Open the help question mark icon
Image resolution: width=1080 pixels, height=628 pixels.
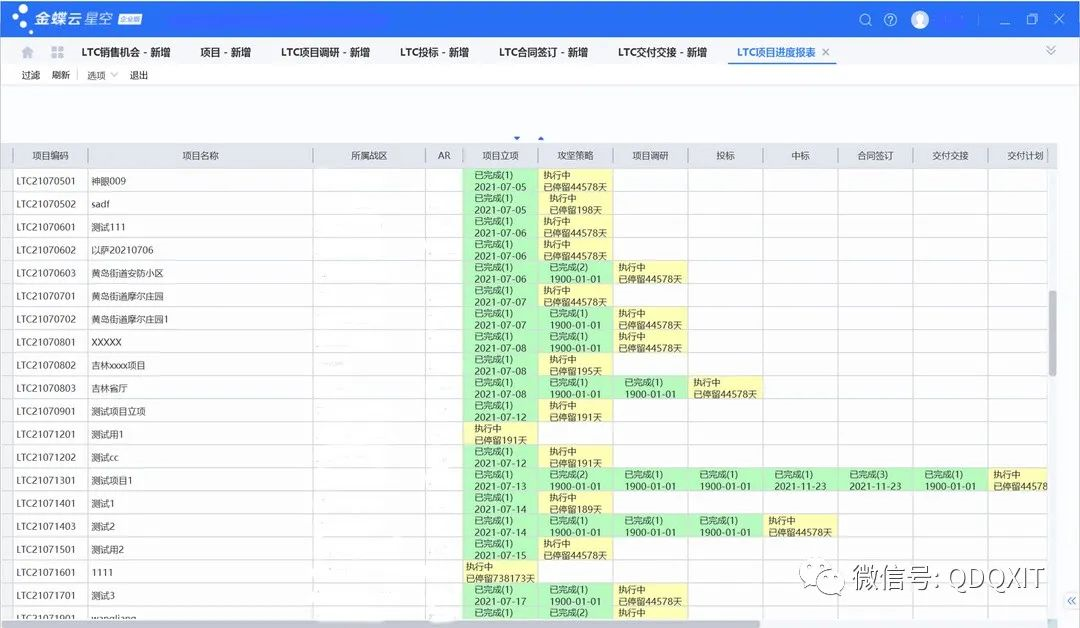pos(890,20)
